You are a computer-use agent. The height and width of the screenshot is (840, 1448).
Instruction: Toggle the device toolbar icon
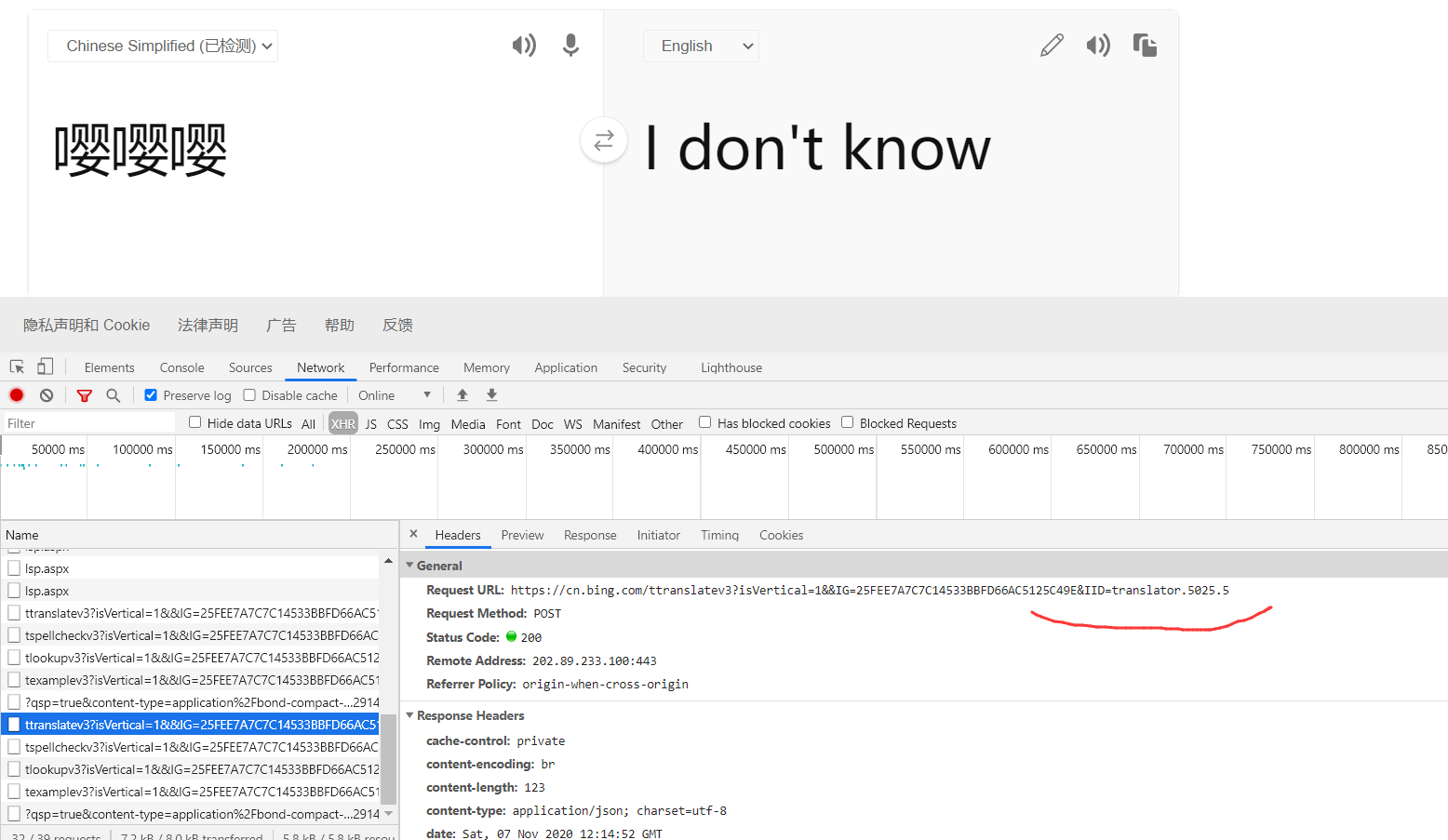[x=45, y=367]
